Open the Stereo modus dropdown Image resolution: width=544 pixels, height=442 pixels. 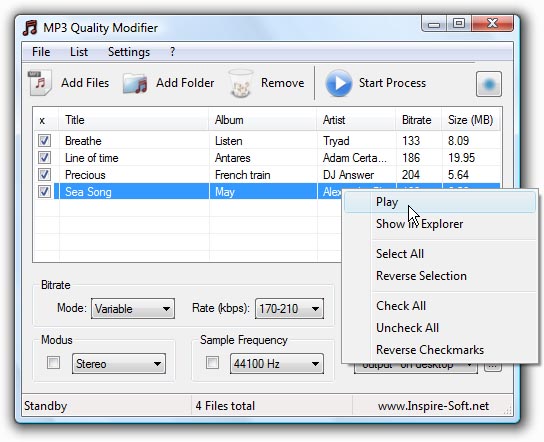coord(119,364)
